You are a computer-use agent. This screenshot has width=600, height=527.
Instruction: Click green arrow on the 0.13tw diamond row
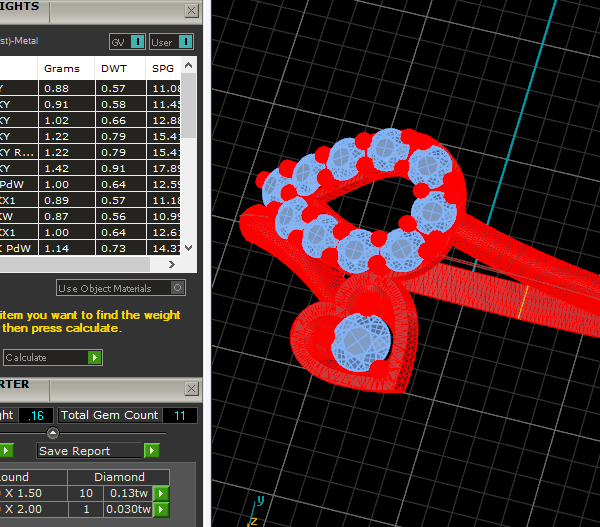tap(161, 494)
